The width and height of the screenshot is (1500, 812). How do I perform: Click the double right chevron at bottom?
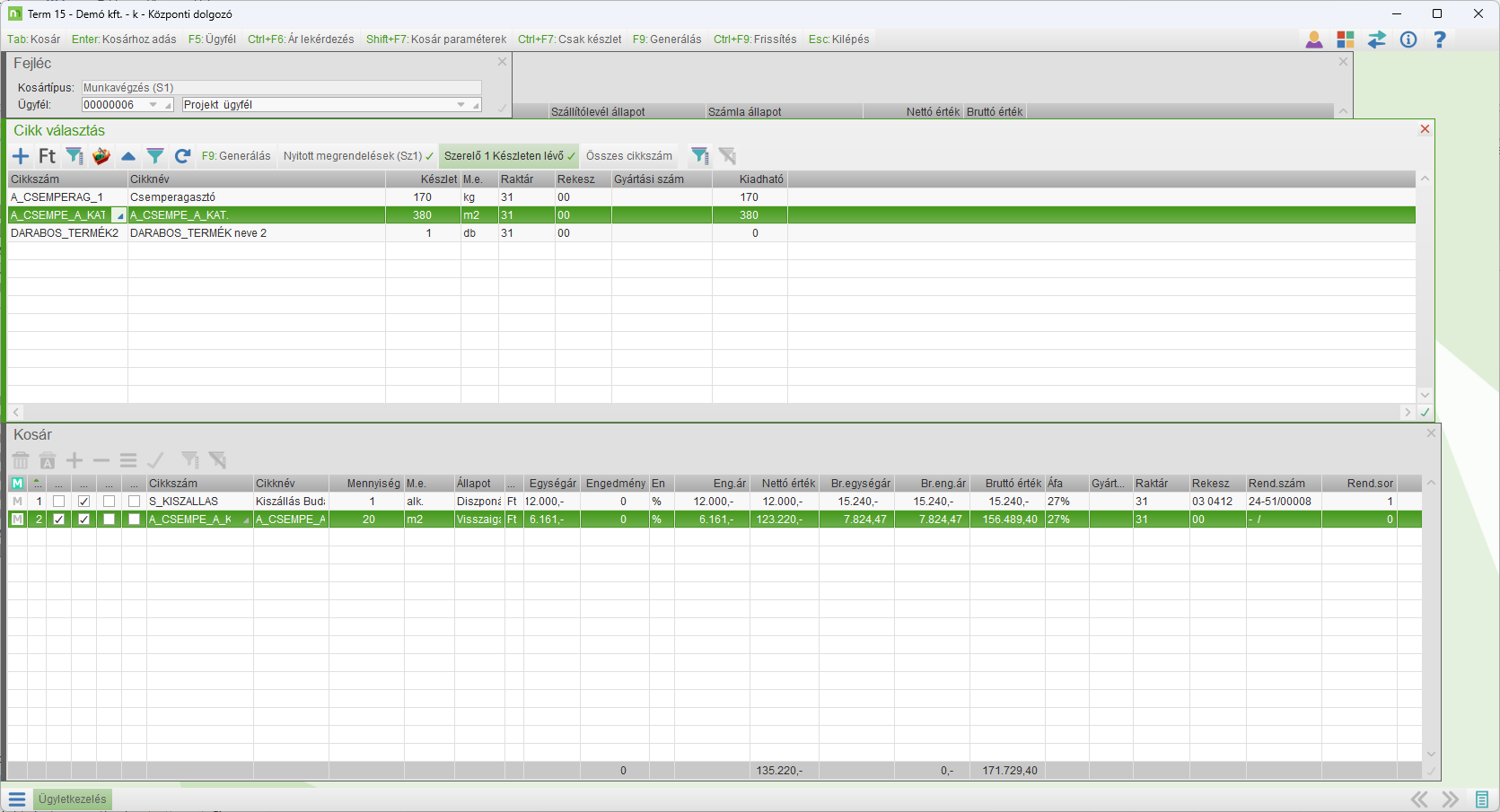pos(1450,799)
